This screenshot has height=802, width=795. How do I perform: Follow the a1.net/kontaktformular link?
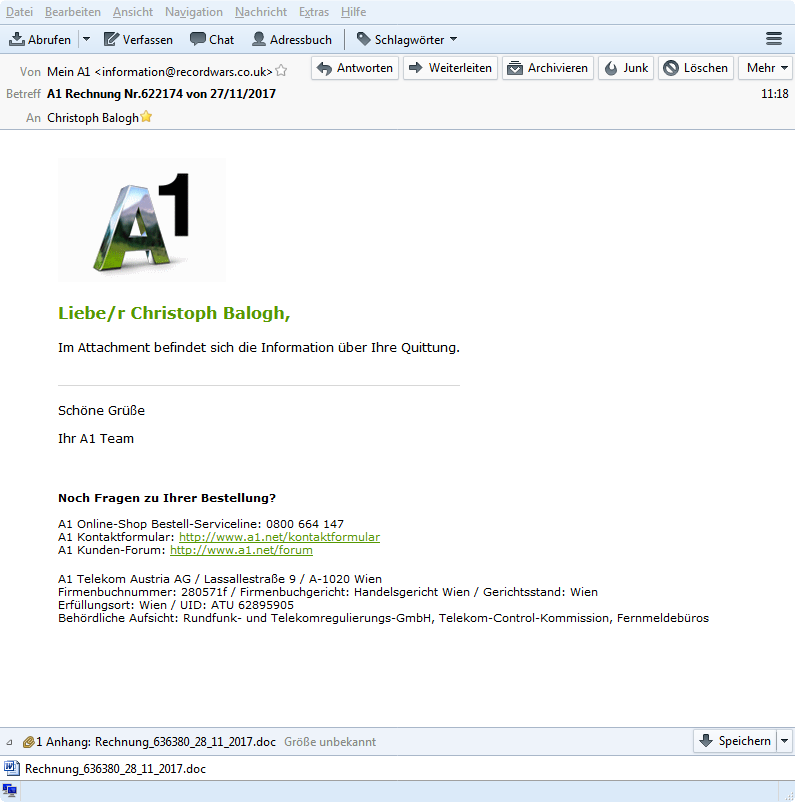click(x=279, y=537)
